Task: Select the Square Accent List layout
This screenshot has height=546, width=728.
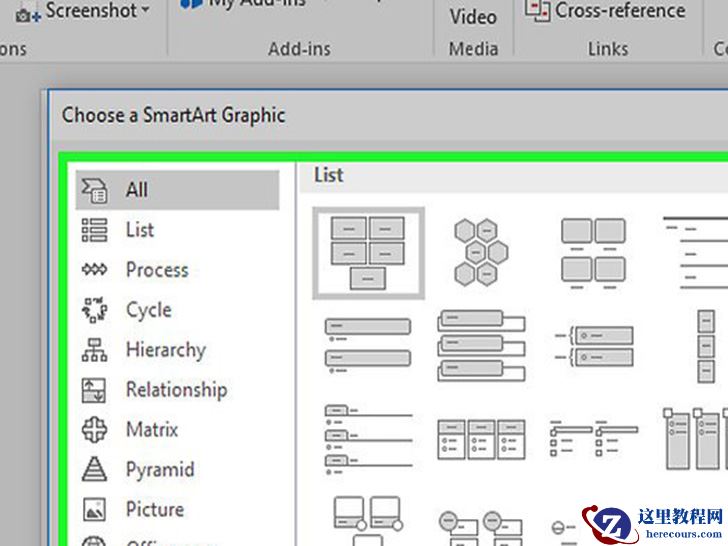Action: coord(594,439)
